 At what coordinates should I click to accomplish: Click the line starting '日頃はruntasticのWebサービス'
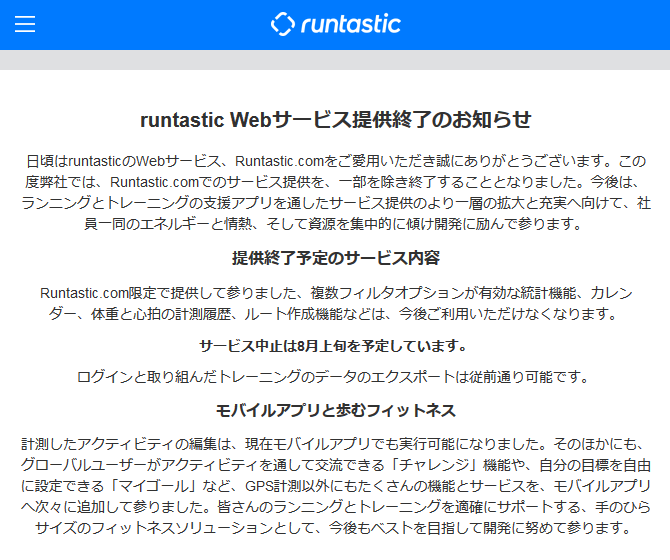[335, 160]
